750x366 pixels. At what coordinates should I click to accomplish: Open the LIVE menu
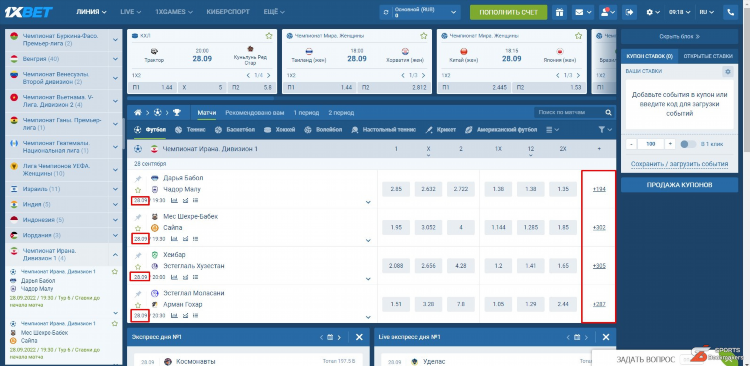tap(131, 12)
